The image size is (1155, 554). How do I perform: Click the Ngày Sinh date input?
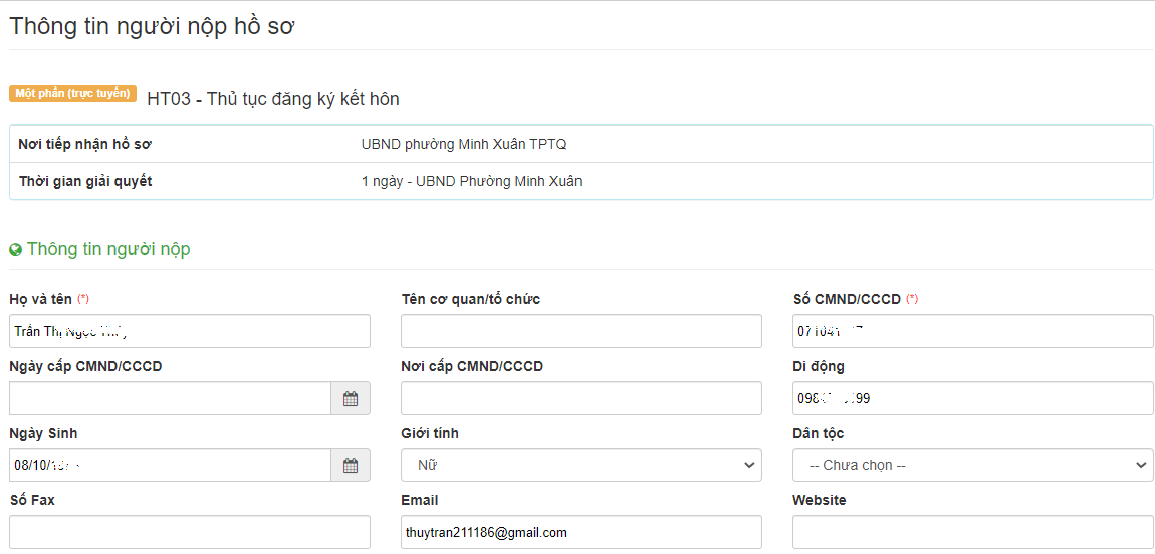coord(170,465)
